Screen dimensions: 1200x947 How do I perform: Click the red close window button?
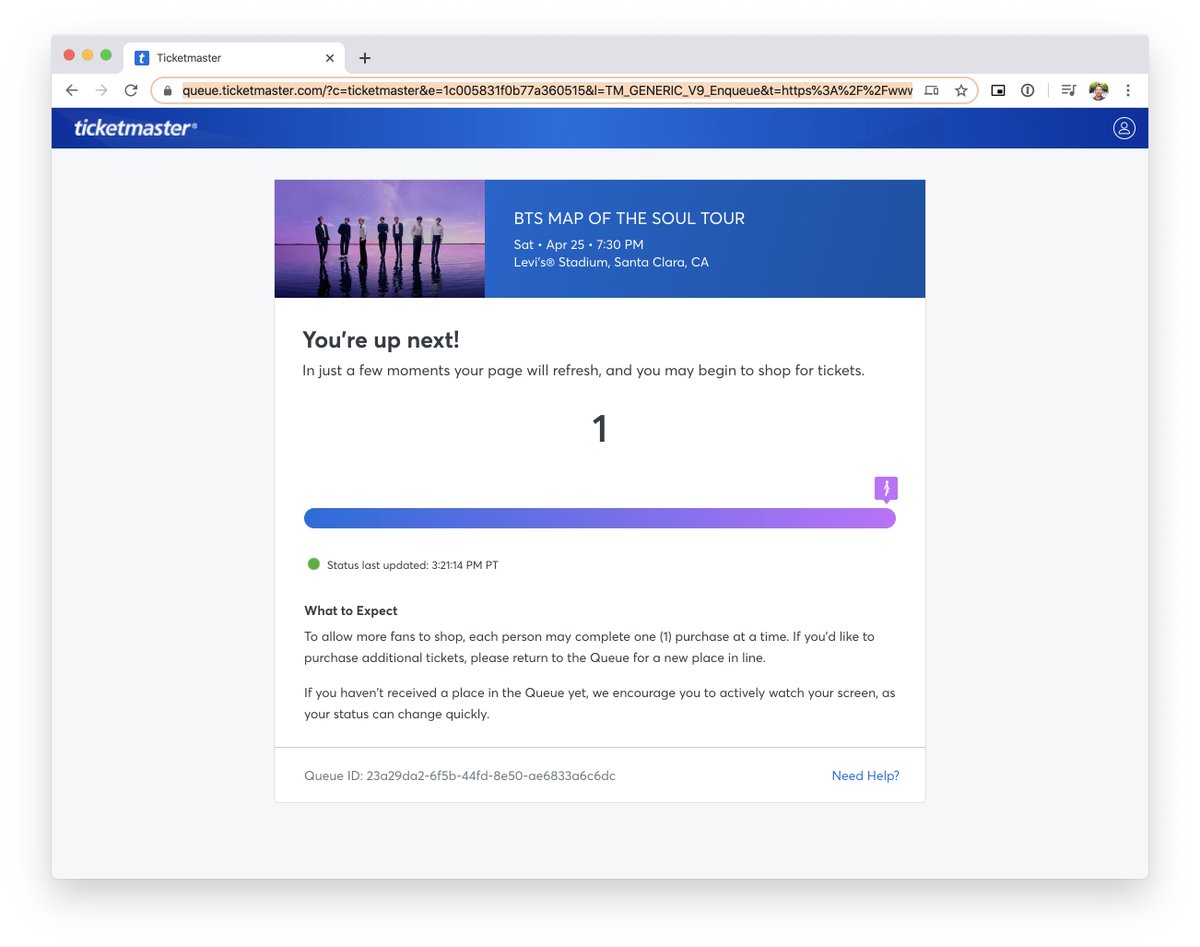click(x=69, y=55)
